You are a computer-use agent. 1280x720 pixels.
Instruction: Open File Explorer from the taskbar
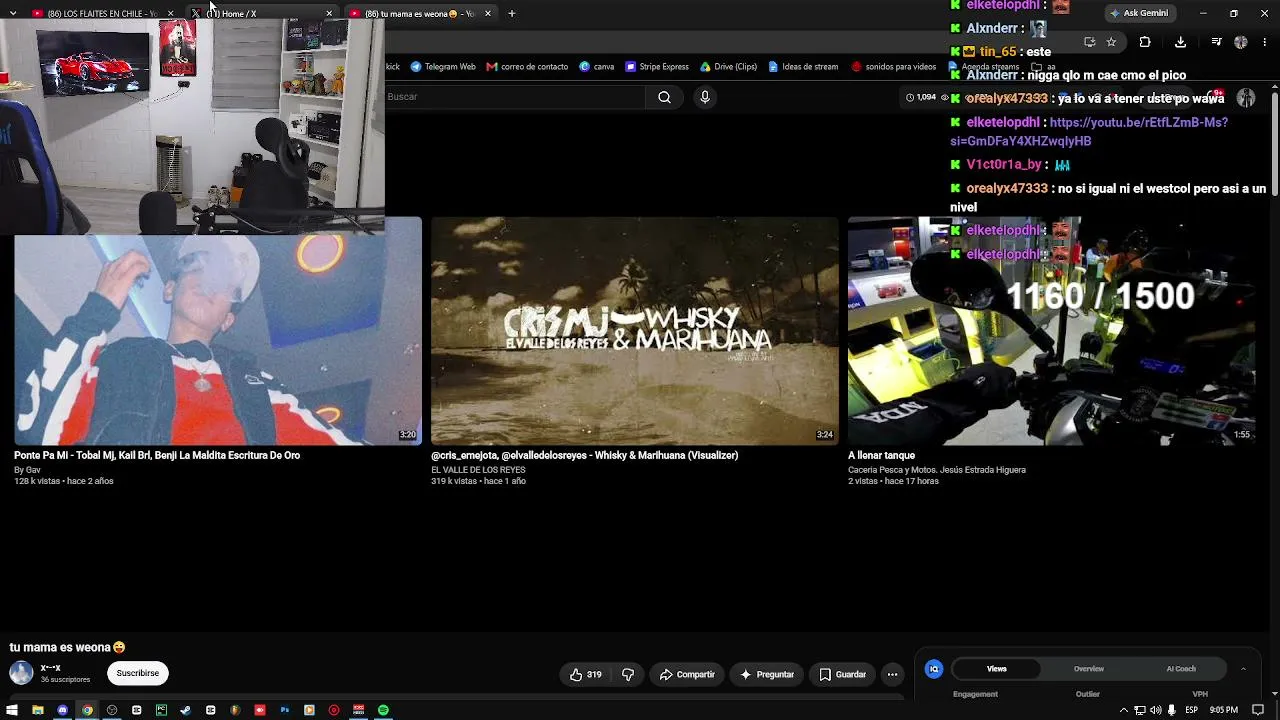(38, 710)
